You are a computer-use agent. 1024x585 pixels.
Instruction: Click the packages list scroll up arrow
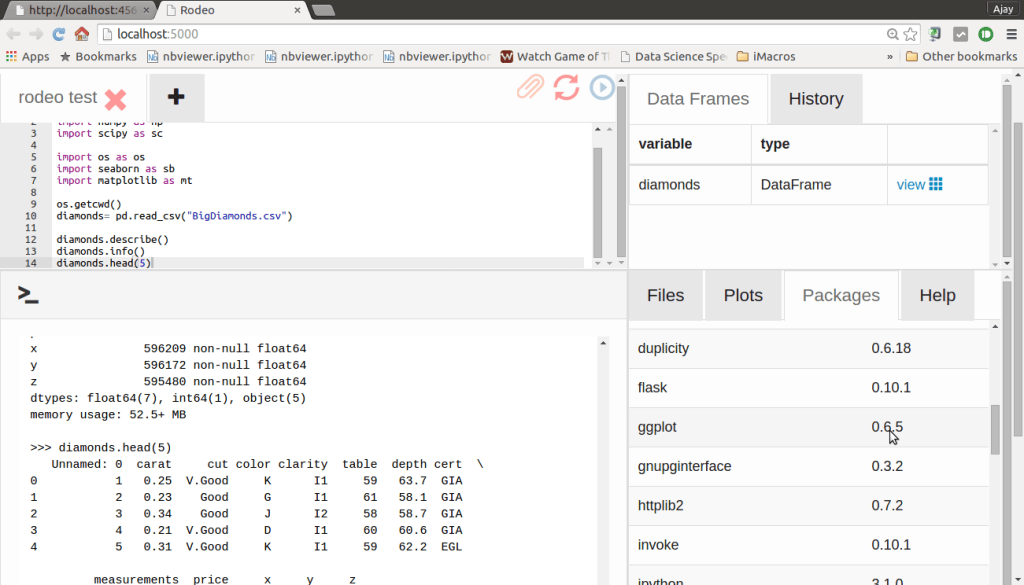pyautogui.click(x=995, y=326)
